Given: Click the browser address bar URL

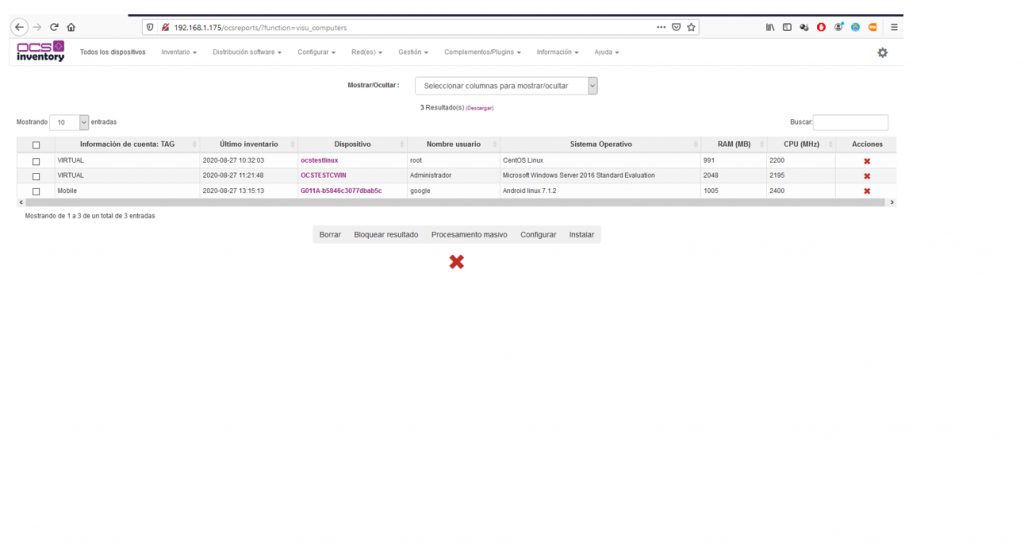Looking at the screenshot, I should pos(260,27).
